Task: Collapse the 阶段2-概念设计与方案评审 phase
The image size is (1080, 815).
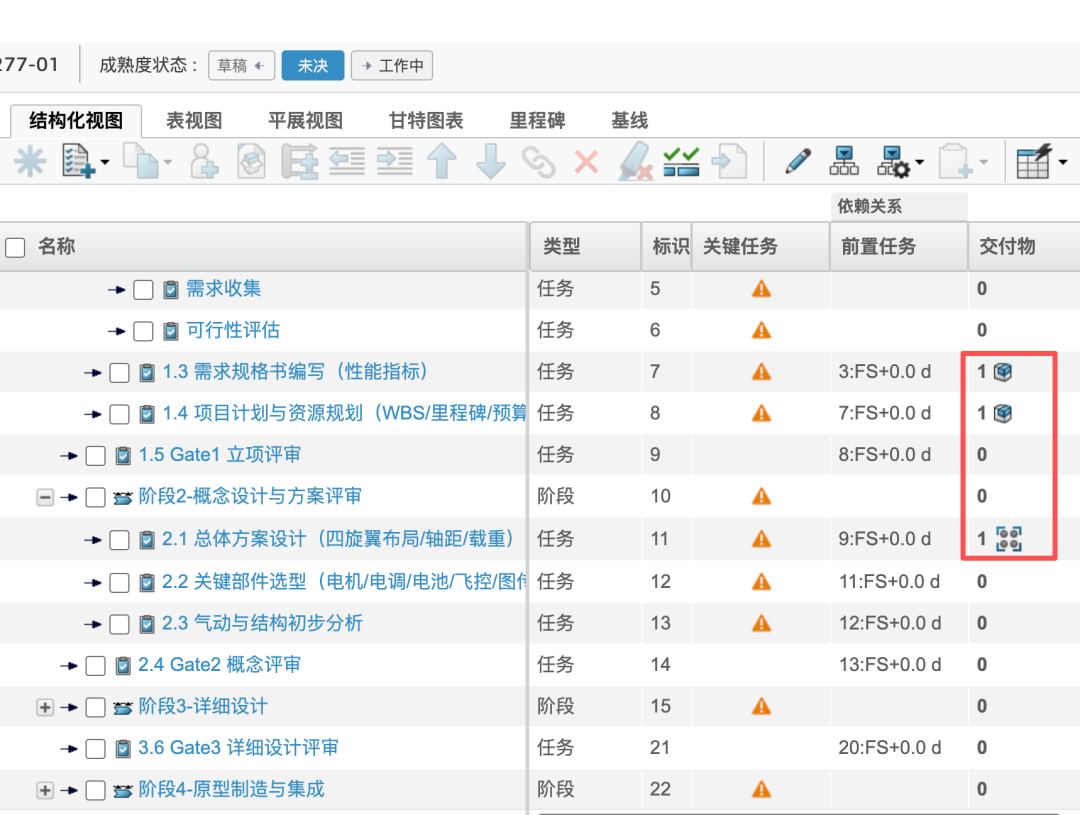Action: click(x=45, y=497)
